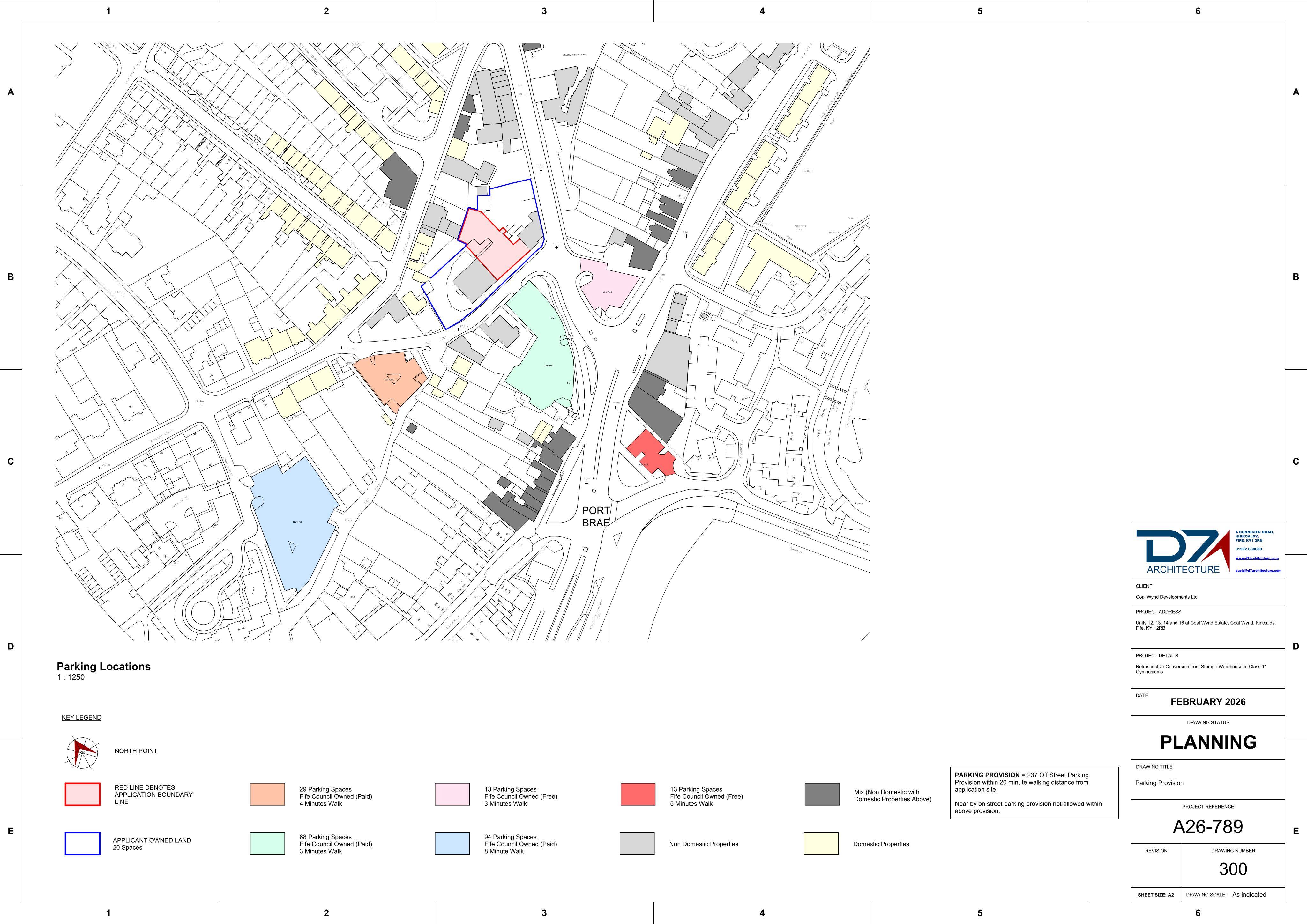Viewport: 1307px width, 924px height.
Task: Click the dark grey mixed properties swatch
Action: pyautogui.click(x=822, y=794)
